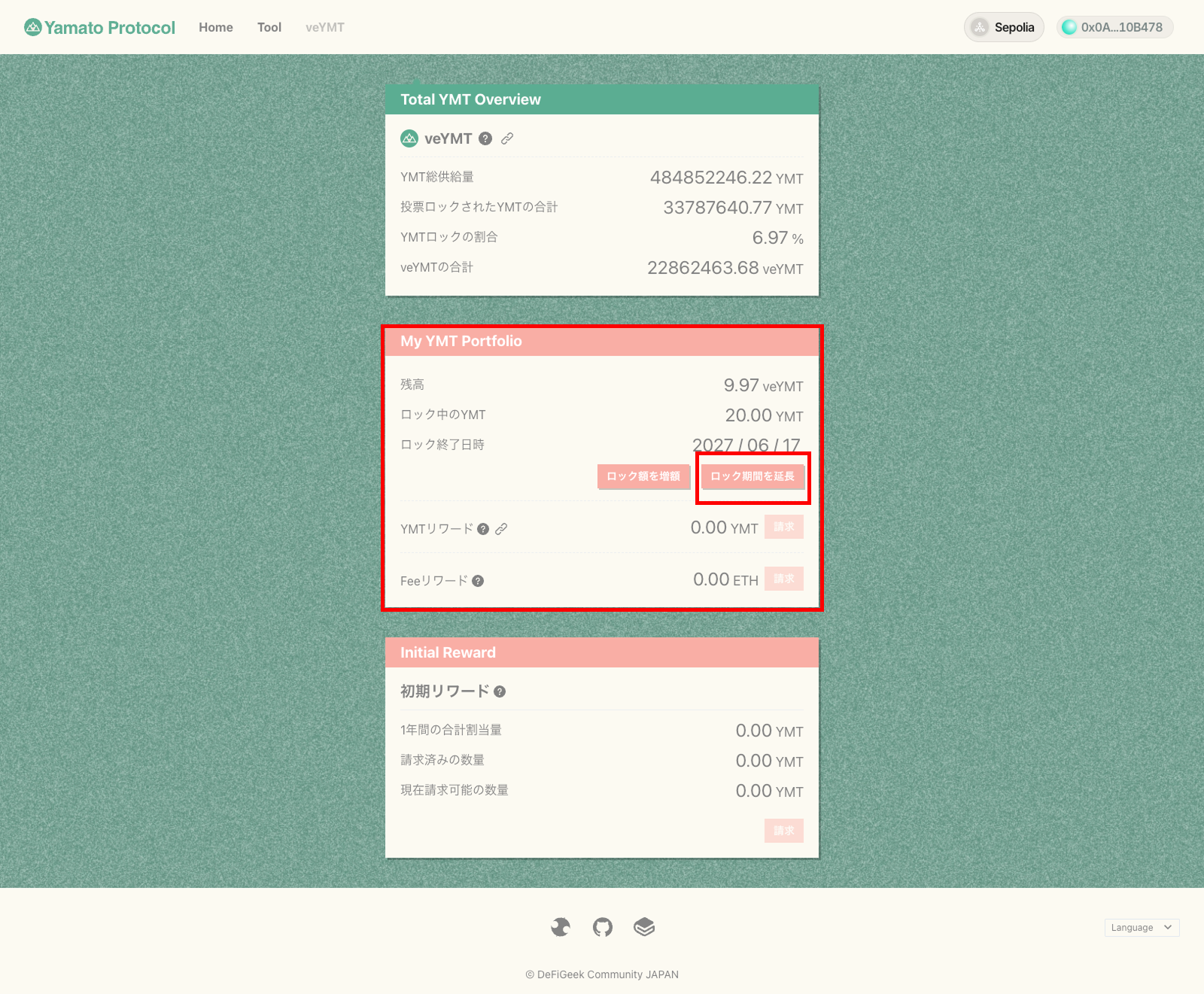Show help for 初期リワード
The width and height of the screenshot is (1204, 994).
click(x=500, y=692)
